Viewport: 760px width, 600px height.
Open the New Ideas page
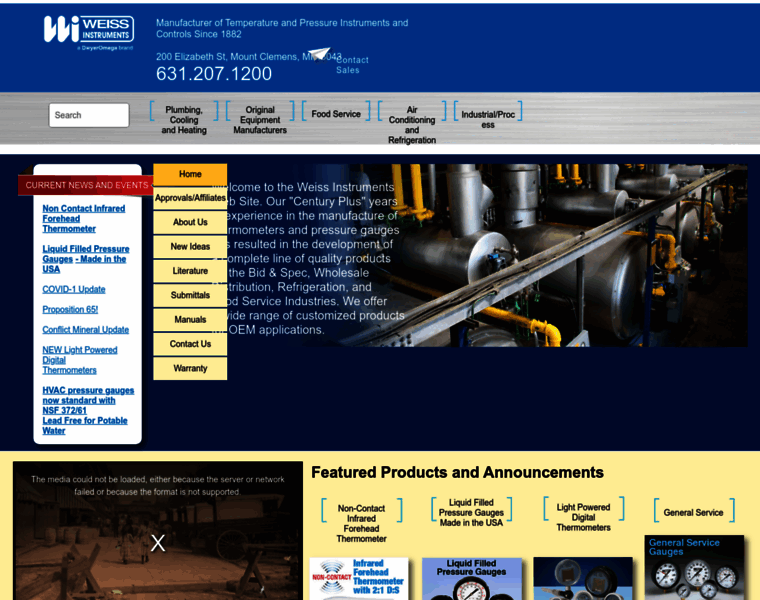coord(190,247)
